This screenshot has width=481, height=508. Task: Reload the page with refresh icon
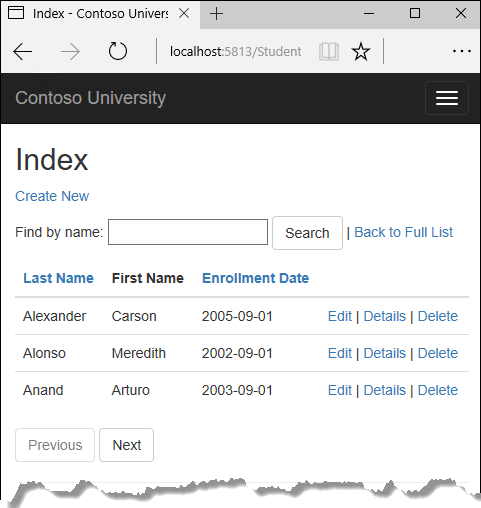tap(118, 51)
